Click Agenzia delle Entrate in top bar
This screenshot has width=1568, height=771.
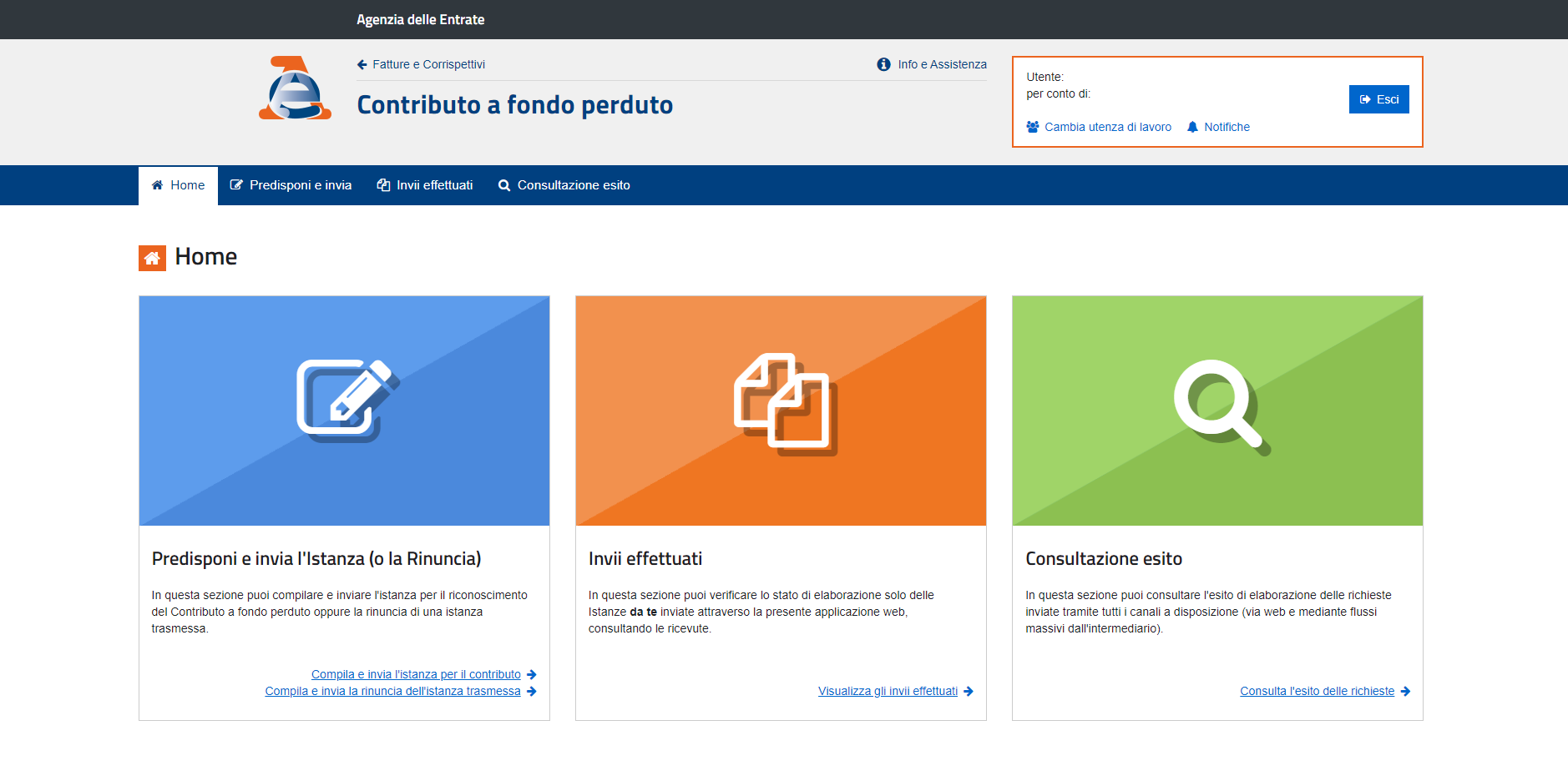420,19
